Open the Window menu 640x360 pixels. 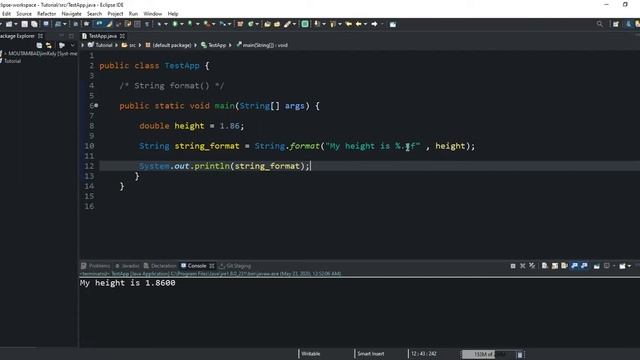coord(153,14)
